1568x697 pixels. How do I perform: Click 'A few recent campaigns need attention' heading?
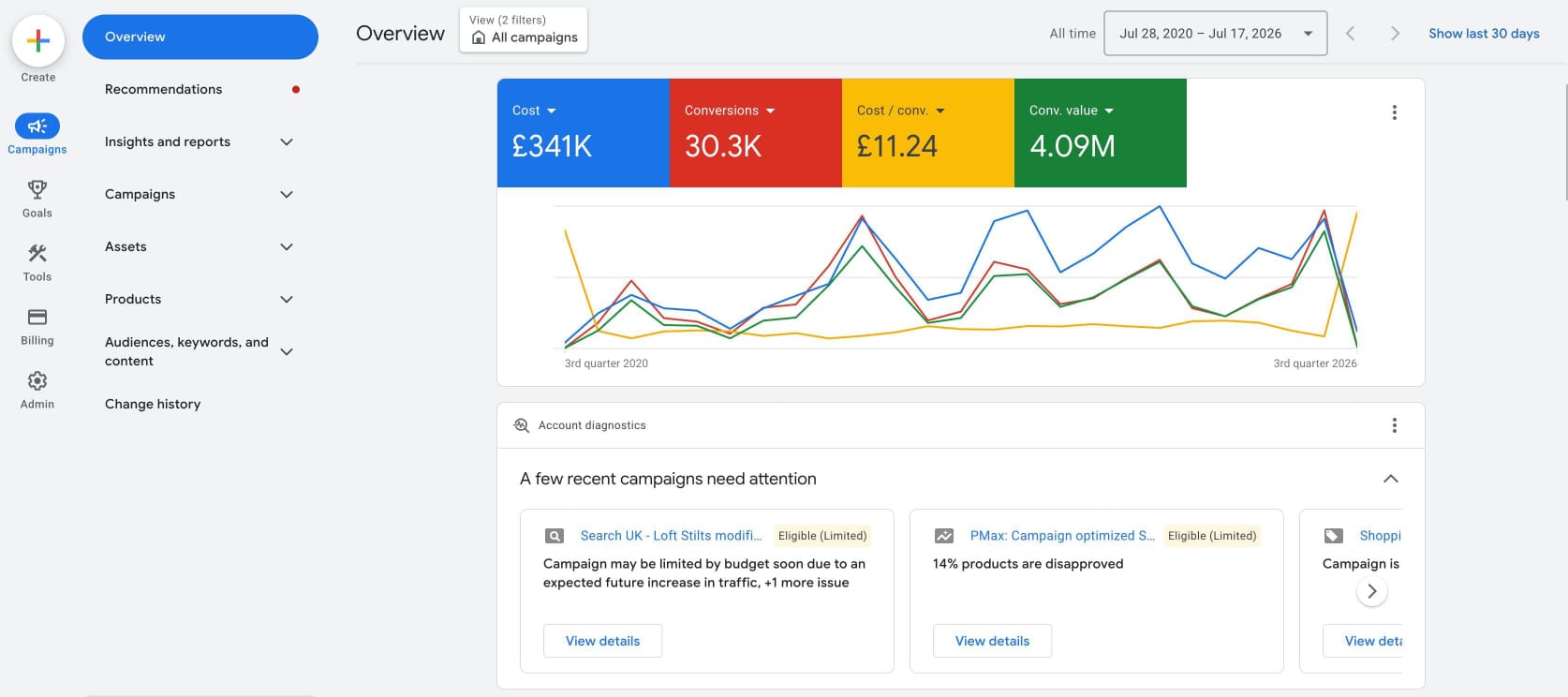pyautogui.click(x=668, y=479)
